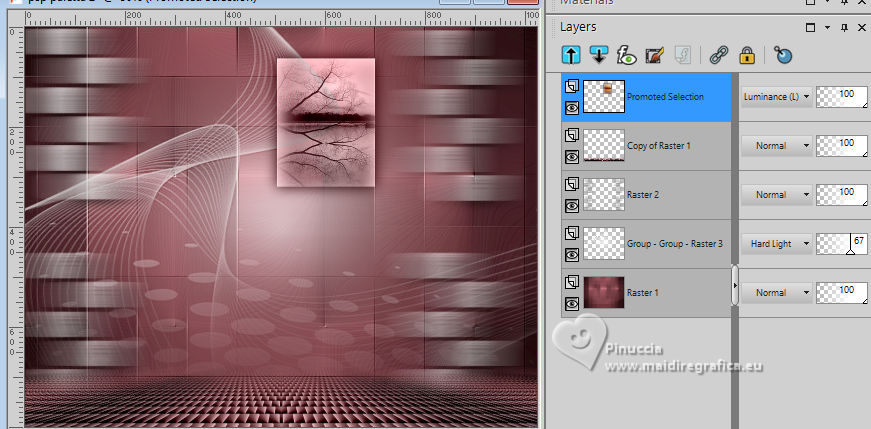This screenshot has height=429, width=871.
Task: Close the Layers palette
Action: point(862,27)
